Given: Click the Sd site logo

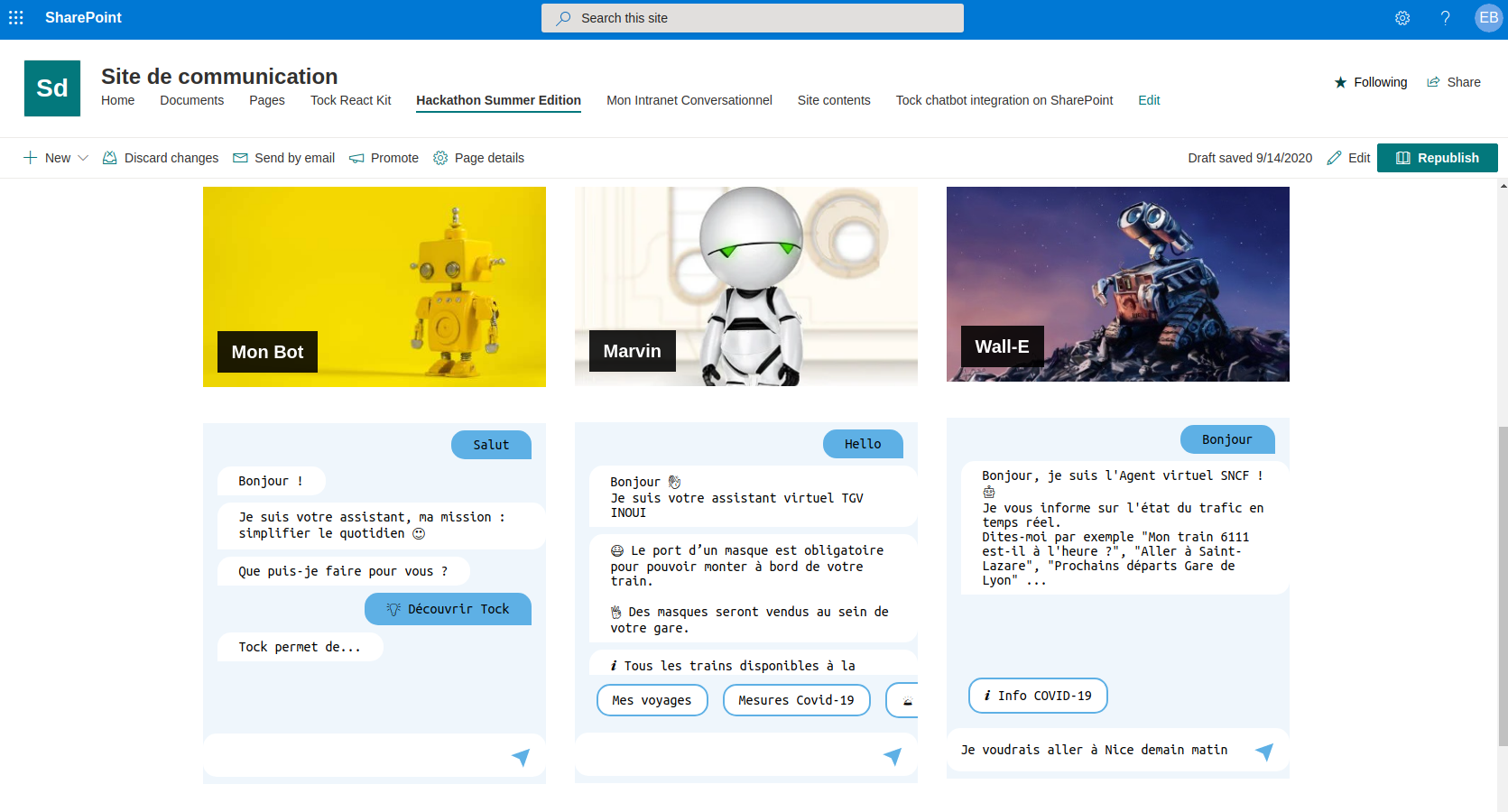Looking at the screenshot, I should (x=52, y=88).
